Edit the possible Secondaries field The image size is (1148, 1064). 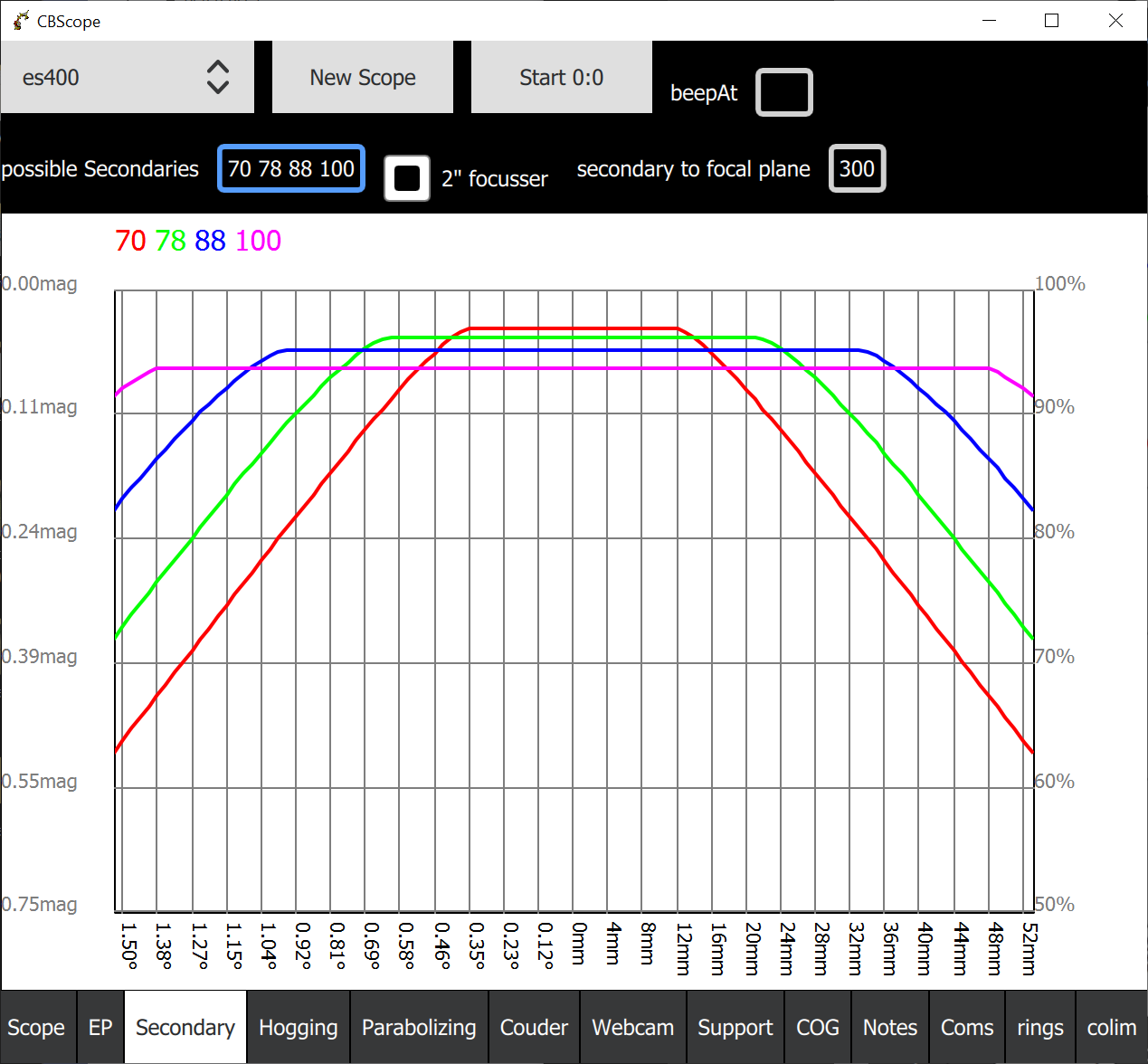tap(291, 168)
